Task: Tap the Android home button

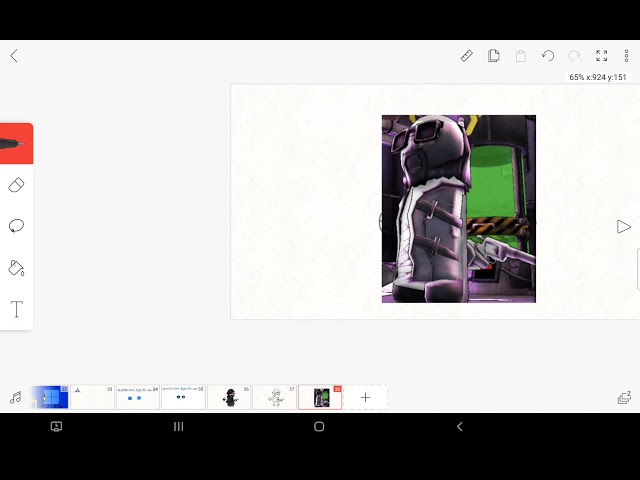Action: 319,427
